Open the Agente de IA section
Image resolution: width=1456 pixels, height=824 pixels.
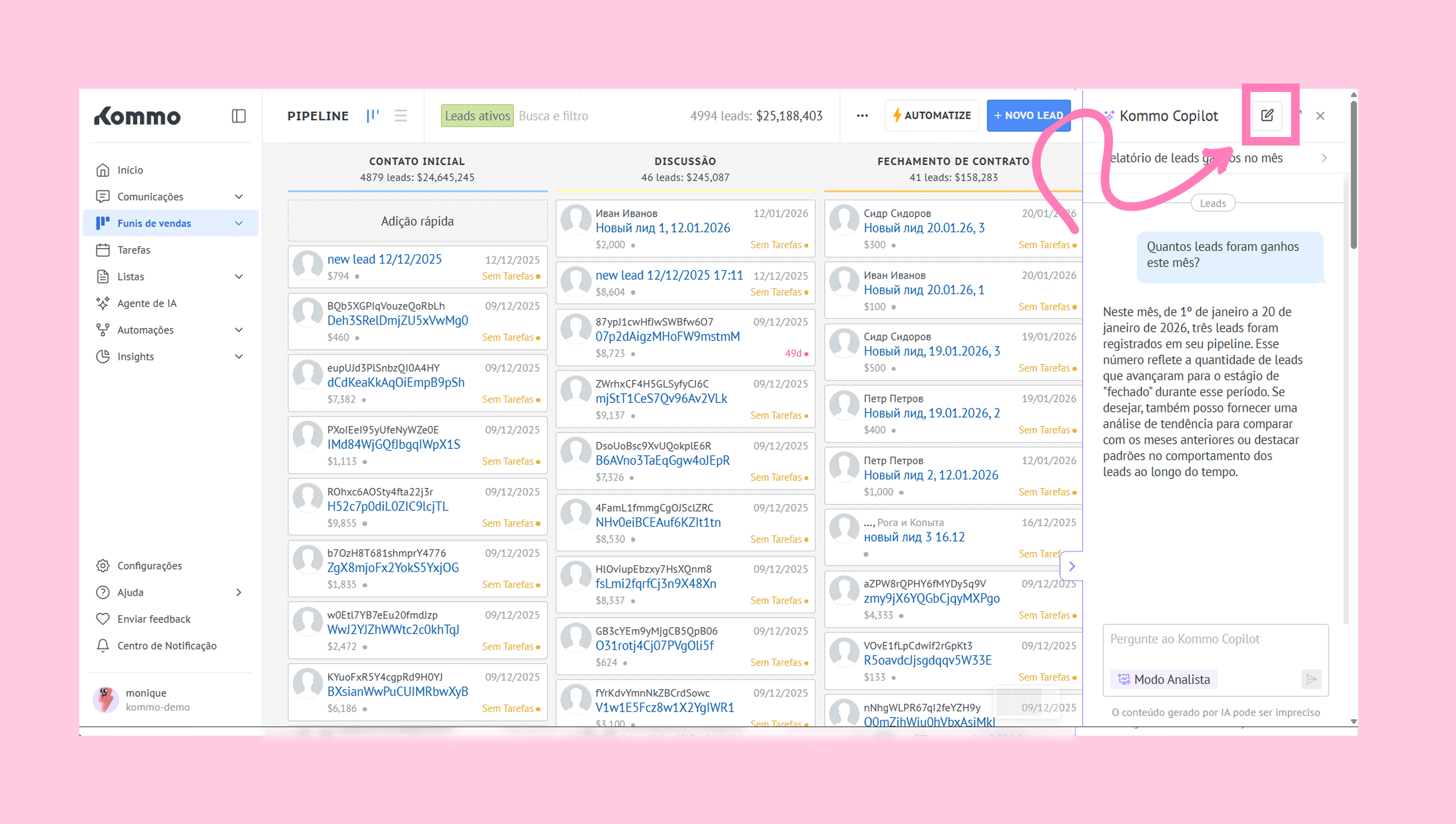[147, 303]
